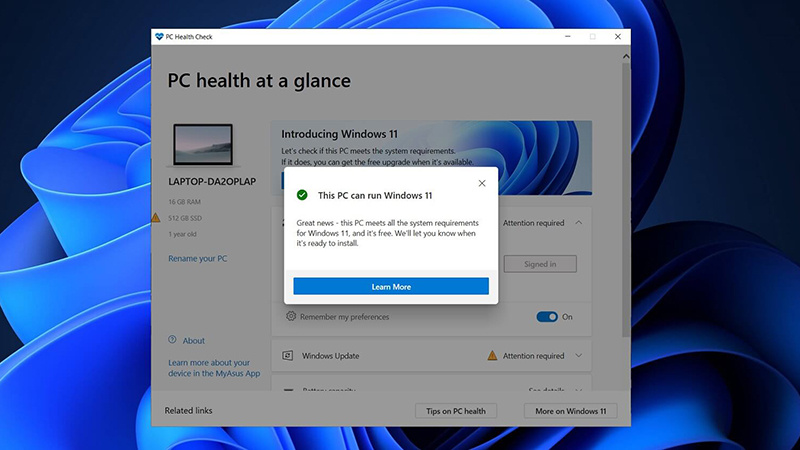Click the Windows Update refresh icon
The width and height of the screenshot is (800, 450).
[288, 356]
